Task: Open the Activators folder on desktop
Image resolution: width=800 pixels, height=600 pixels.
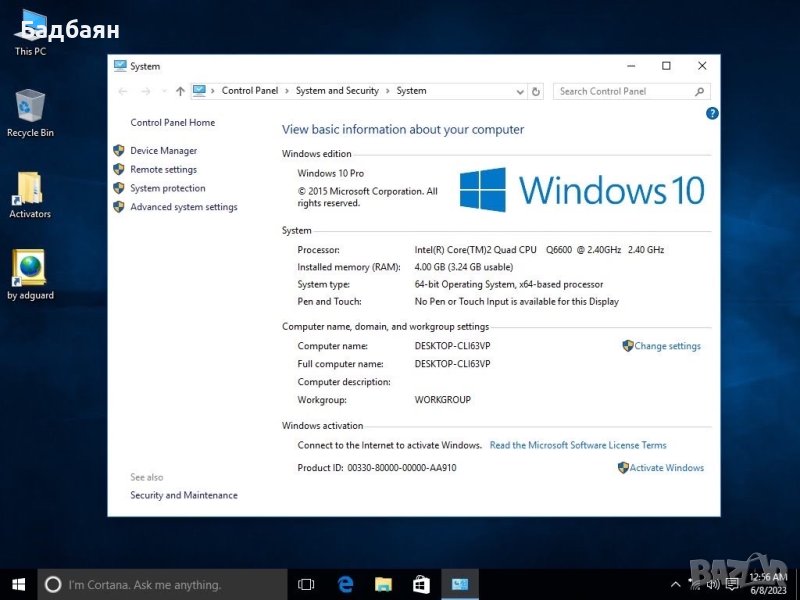Action: [30, 191]
